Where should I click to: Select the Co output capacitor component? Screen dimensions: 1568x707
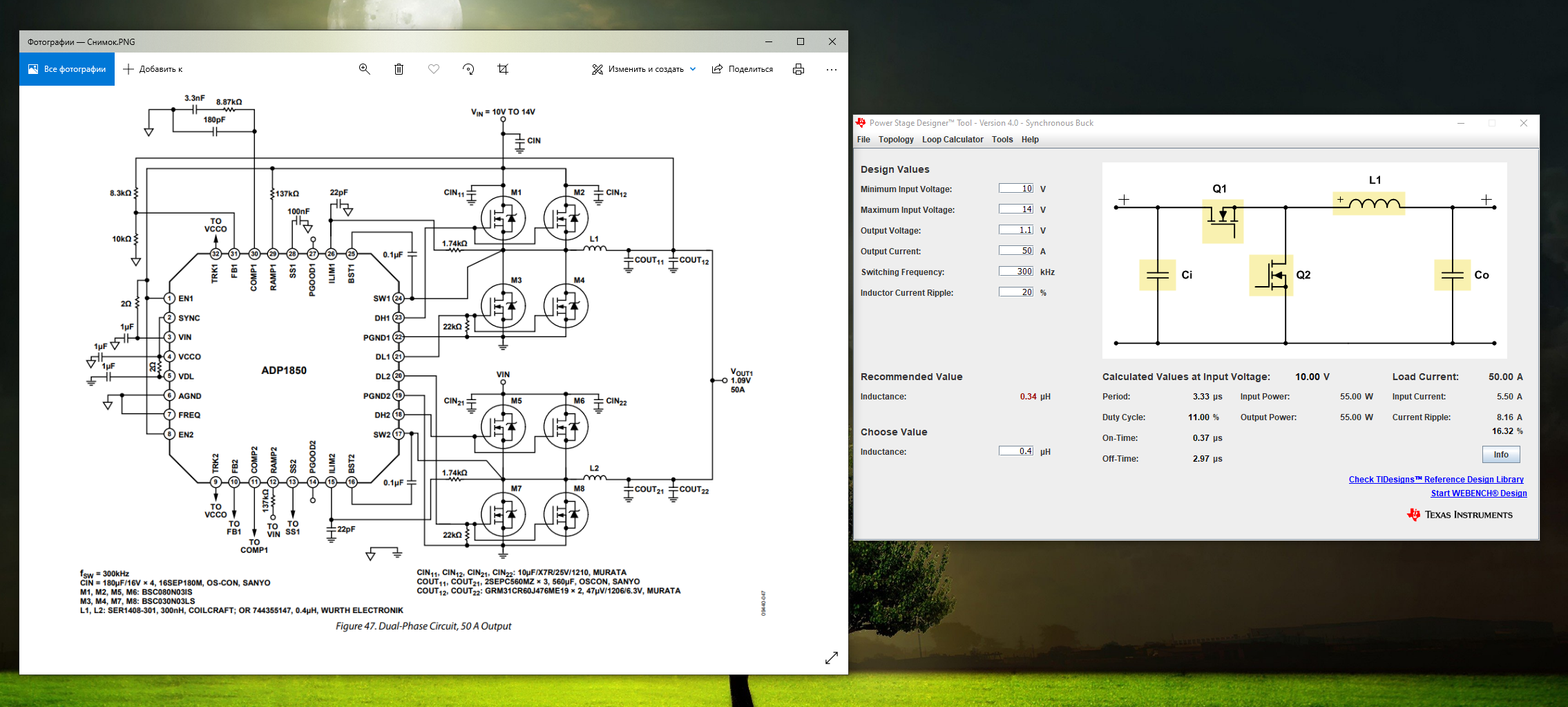(x=1453, y=275)
